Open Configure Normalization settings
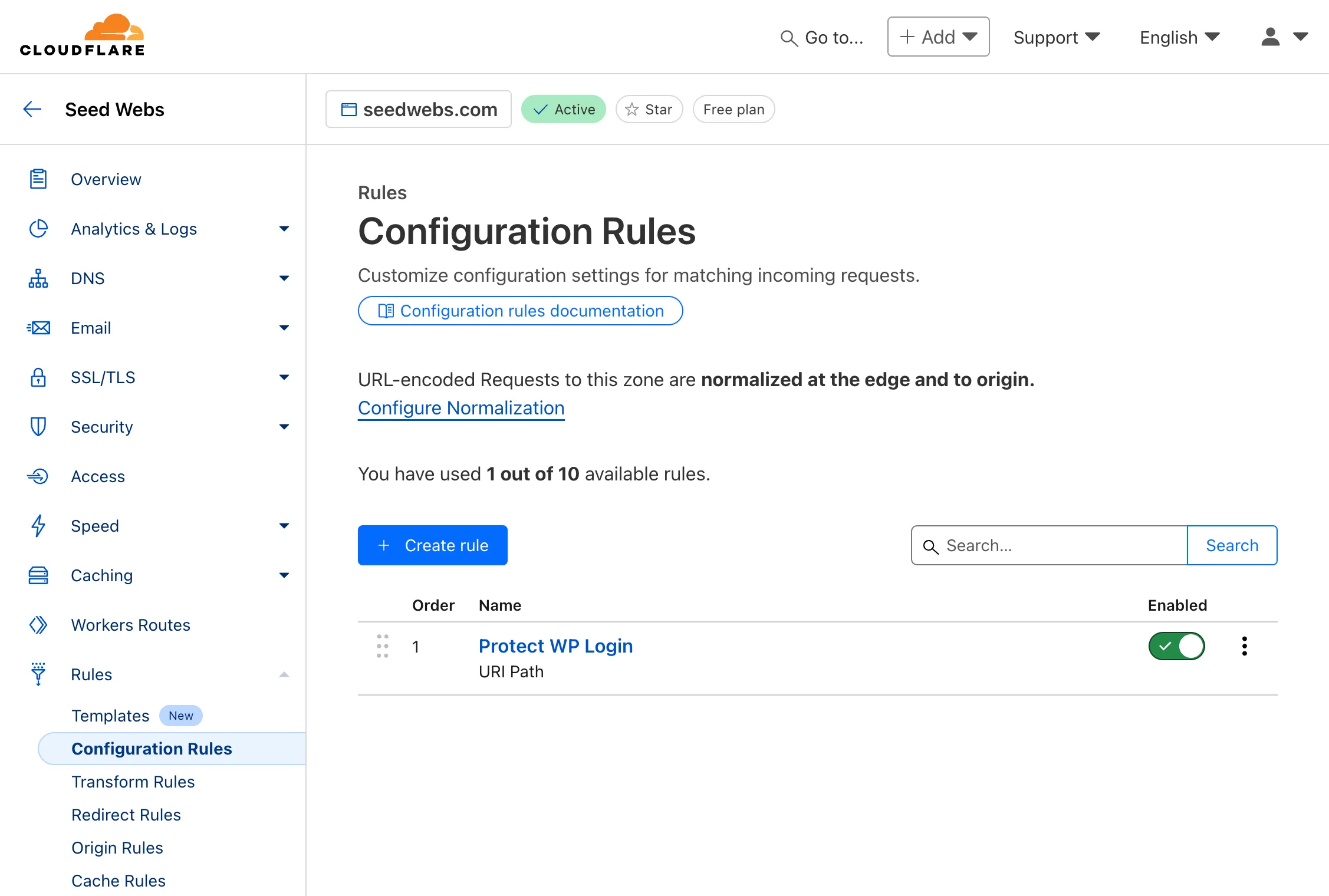The width and height of the screenshot is (1329, 896). [x=461, y=407]
